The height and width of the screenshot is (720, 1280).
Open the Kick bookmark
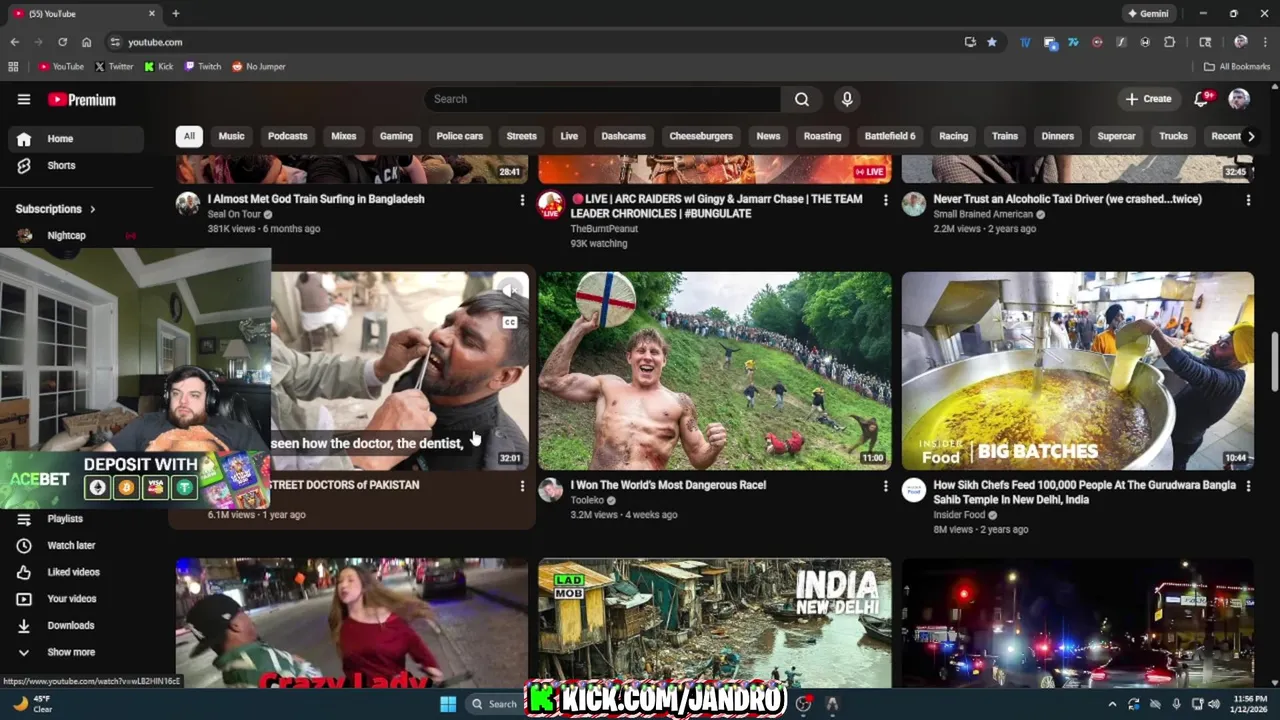[x=159, y=67]
